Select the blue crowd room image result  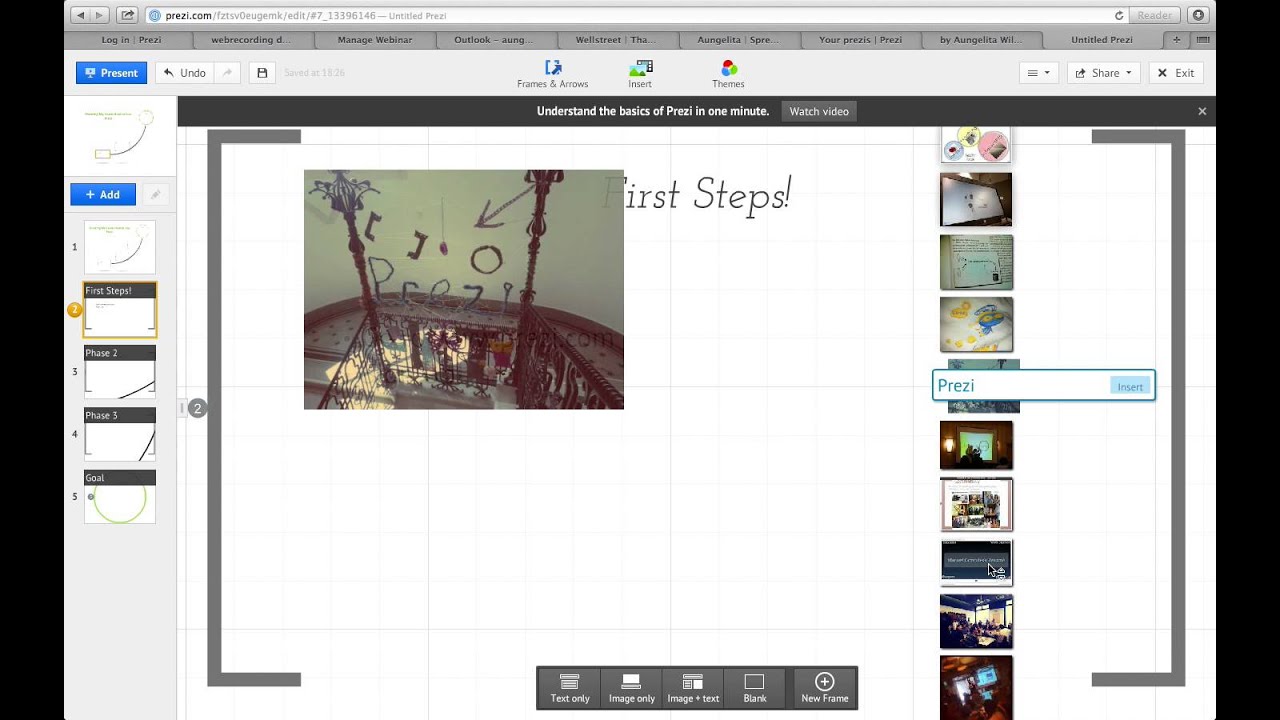[976, 621]
